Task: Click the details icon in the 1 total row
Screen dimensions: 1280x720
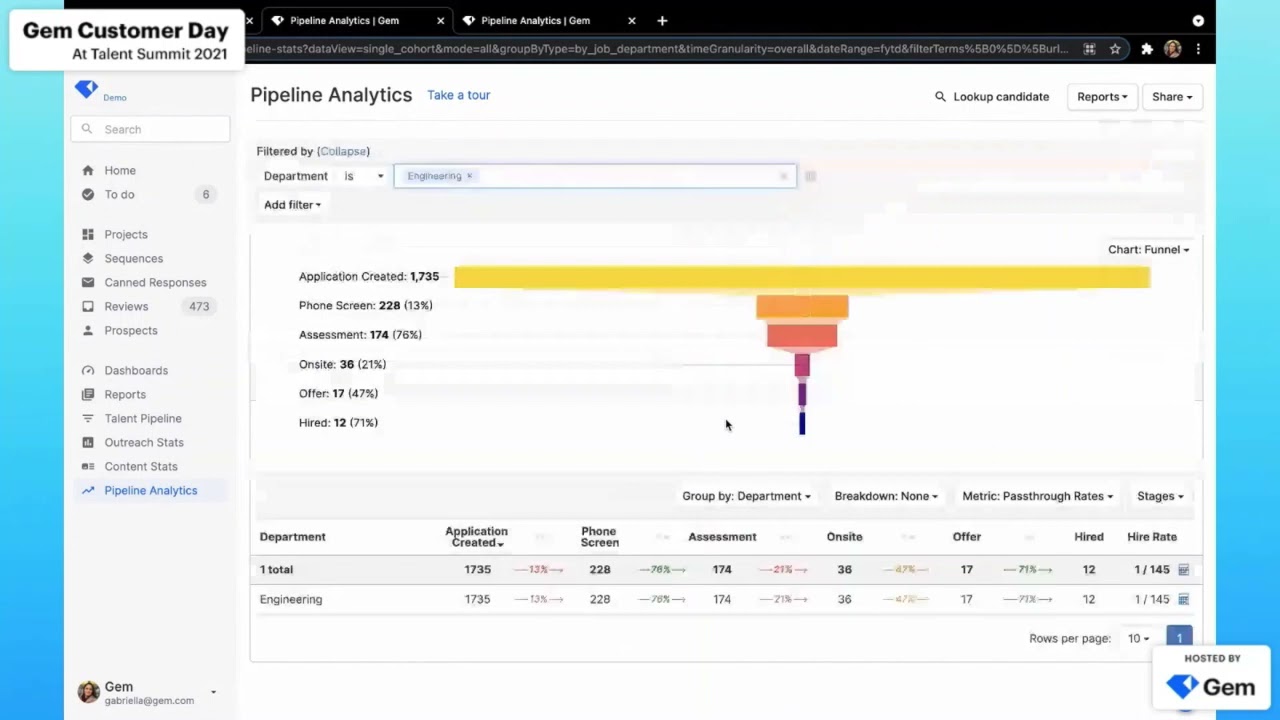Action: pyautogui.click(x=1183, y=569)
